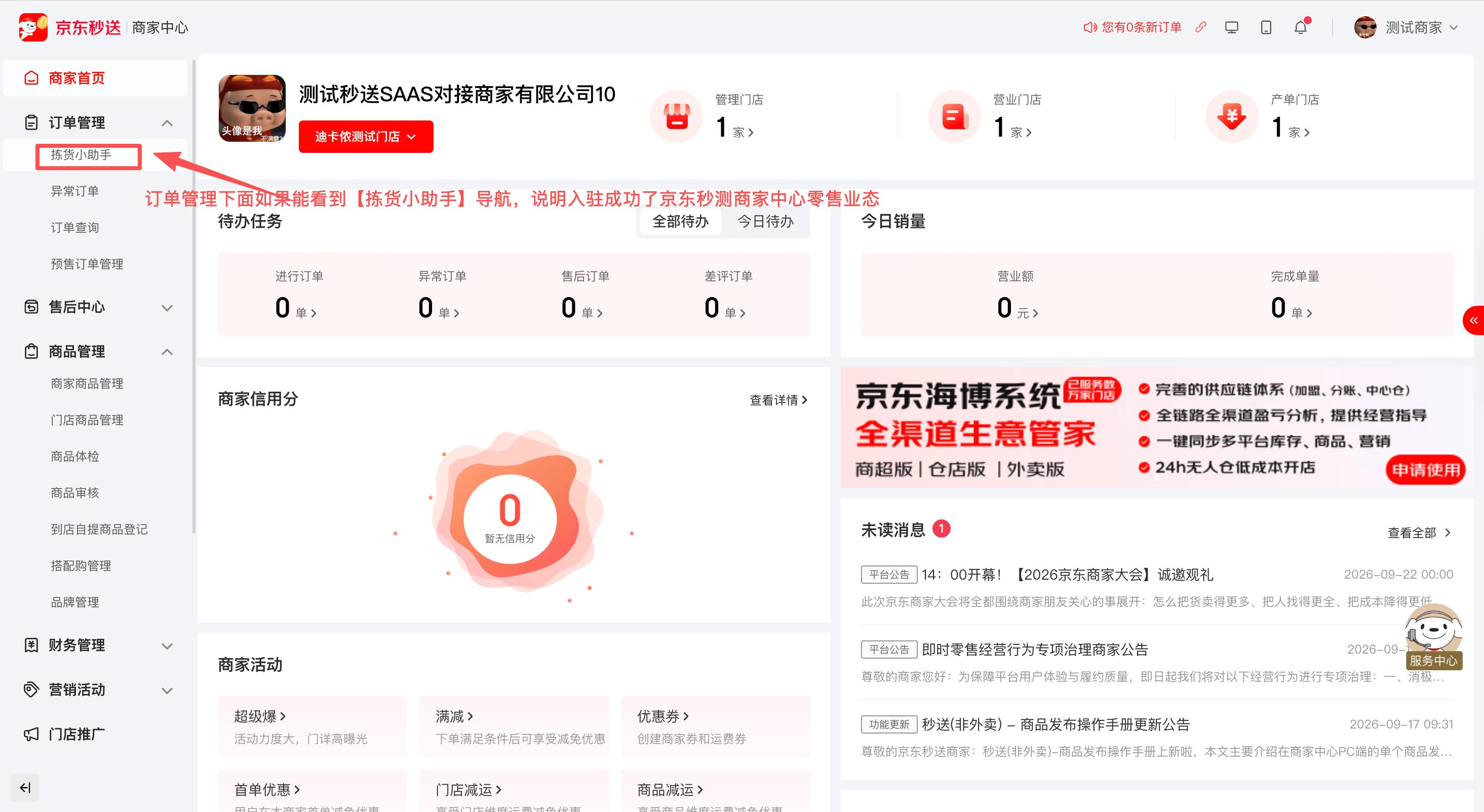Open the 商品减运 activity card
This screenshot has height=812, width=1484.
[x=716, y=791]
